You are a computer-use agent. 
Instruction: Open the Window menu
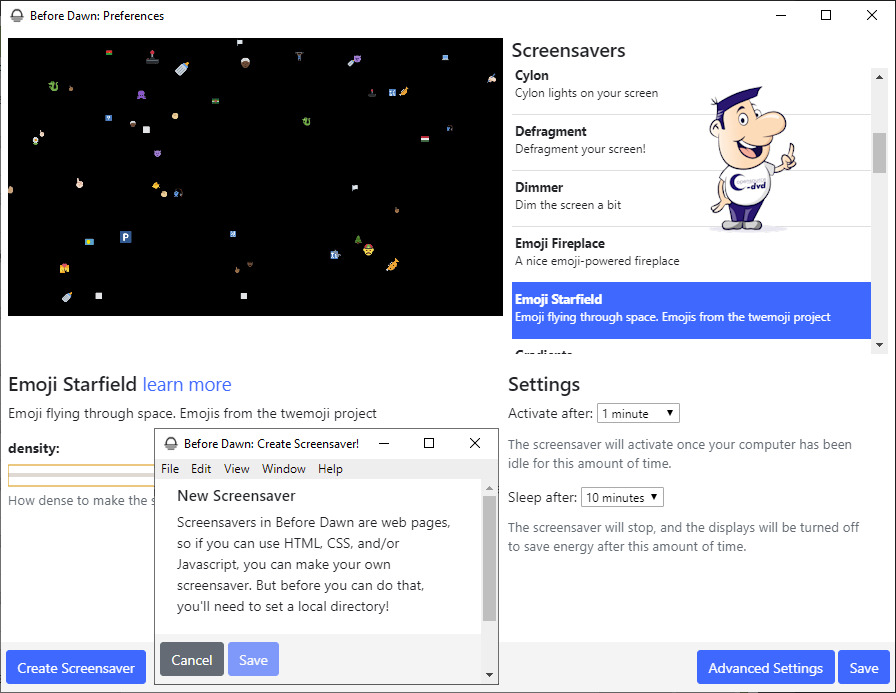(284, 469)
